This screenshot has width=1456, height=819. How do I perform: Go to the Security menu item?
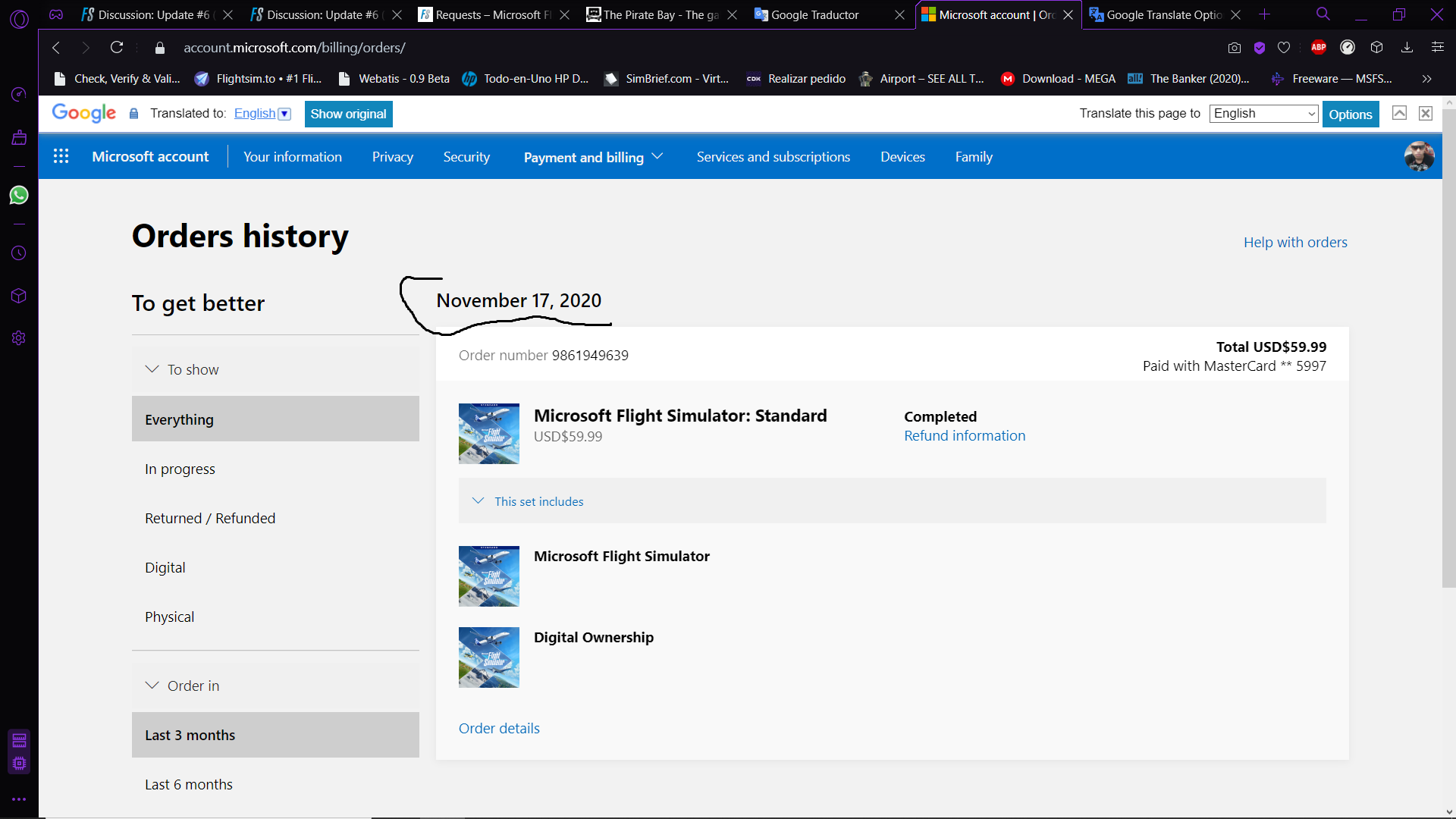(x=466, y=157)
